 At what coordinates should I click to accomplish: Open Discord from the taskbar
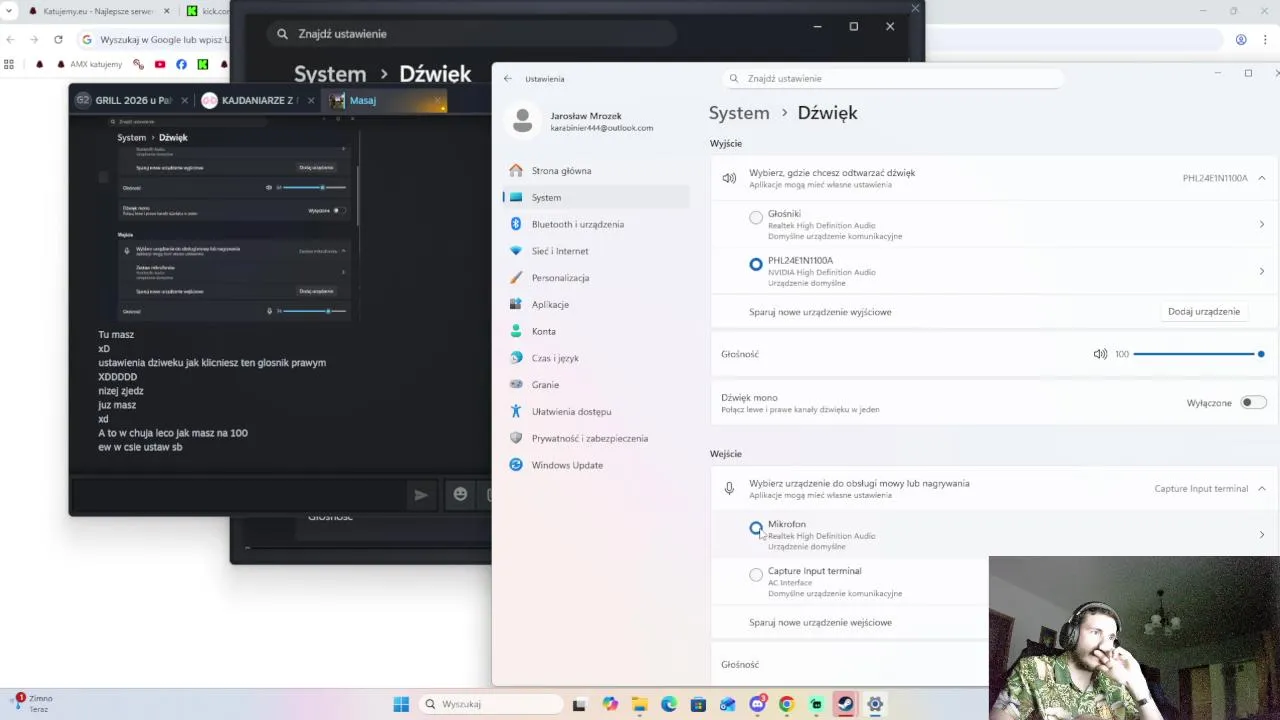[757, 704]
